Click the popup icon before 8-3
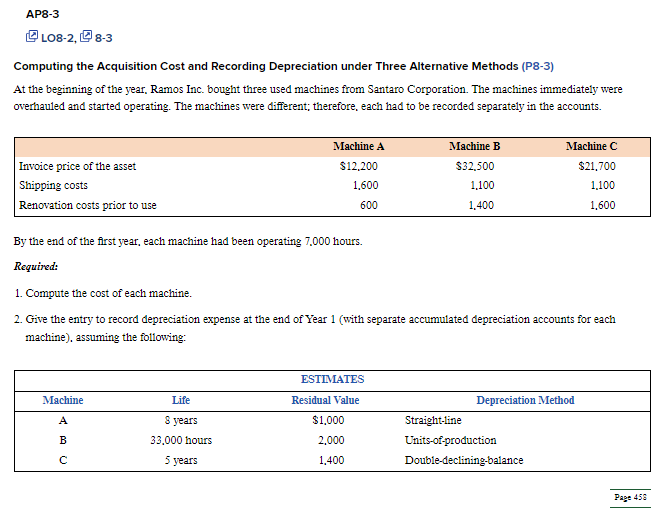This screenshot has height=511, width=668. point(86,36)
